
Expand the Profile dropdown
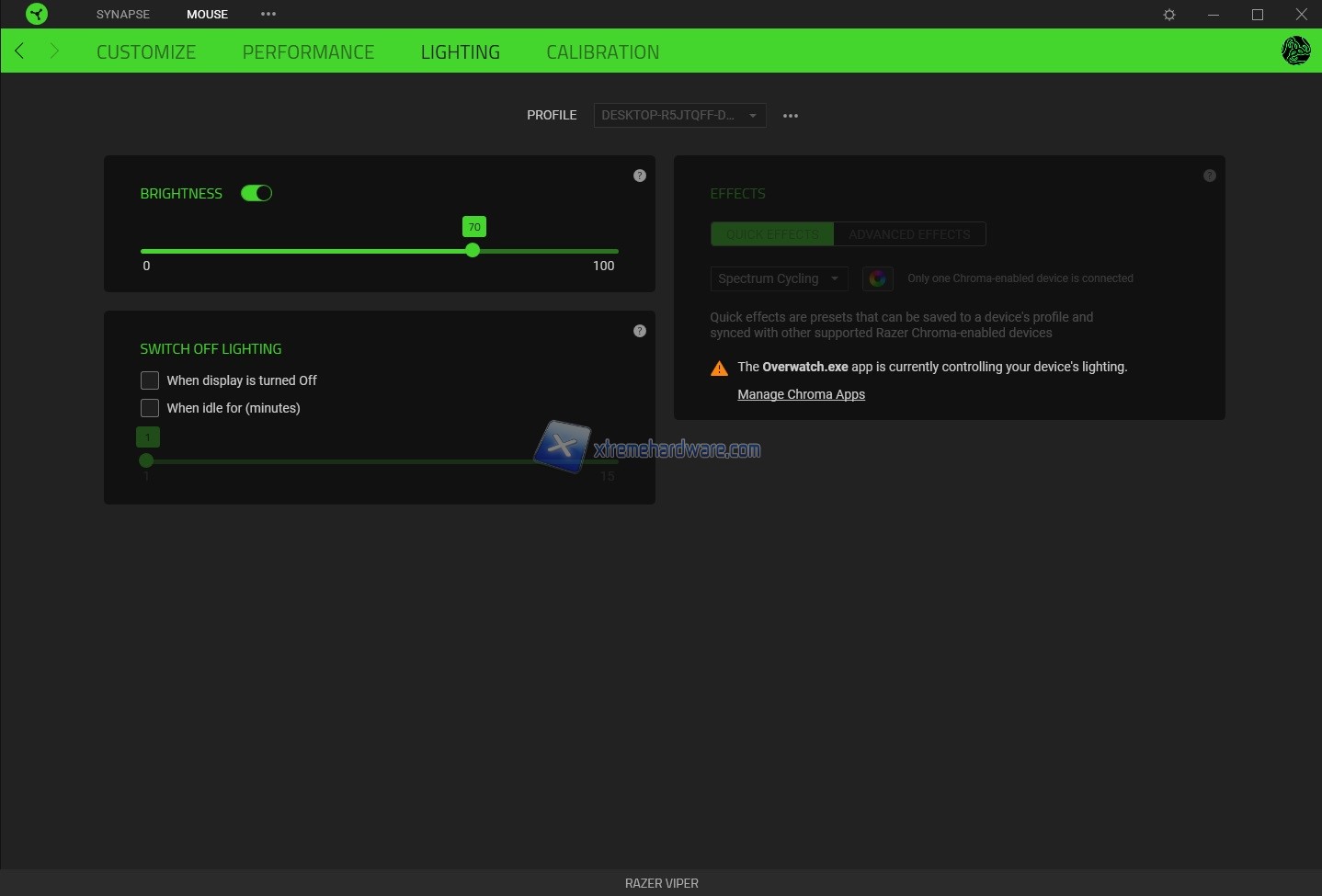pos(679,116)
